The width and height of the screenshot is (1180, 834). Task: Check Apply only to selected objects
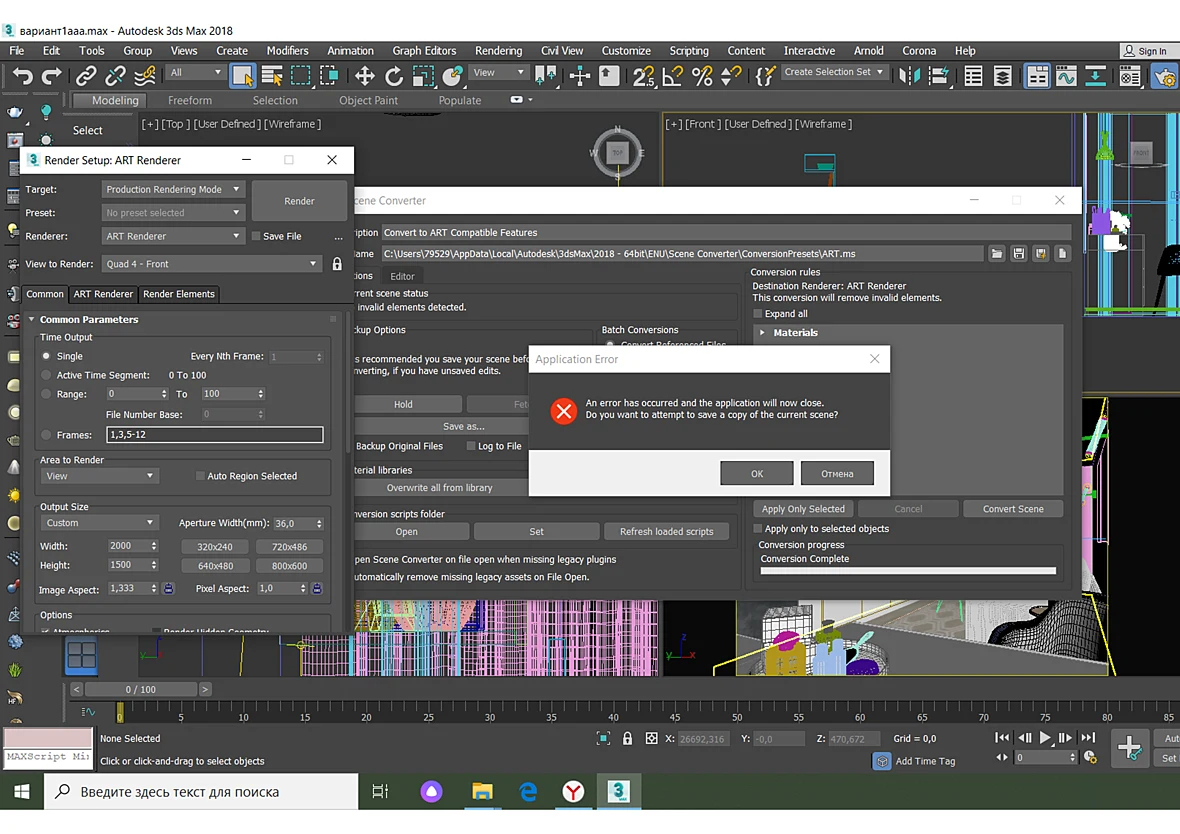758,528
